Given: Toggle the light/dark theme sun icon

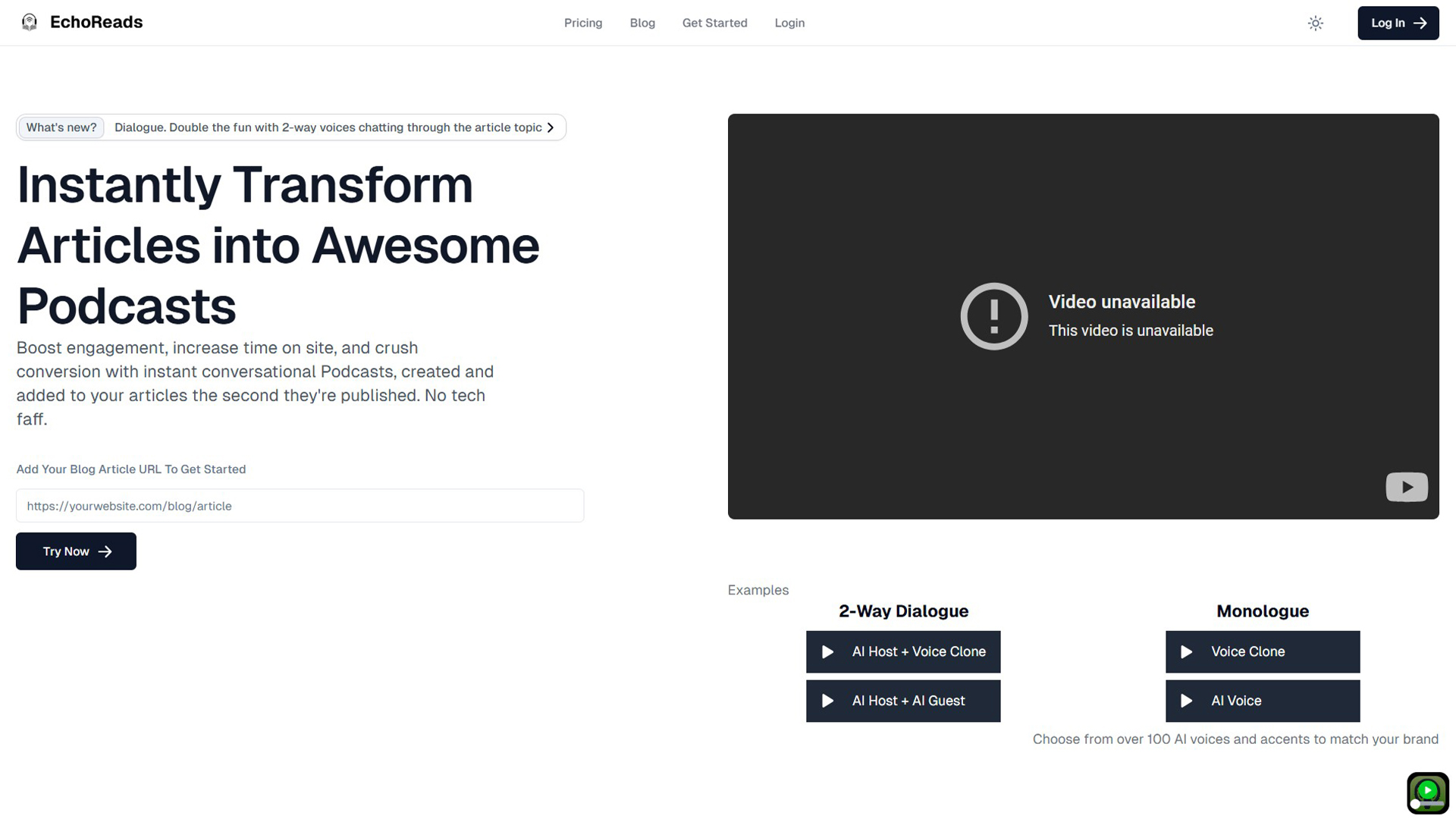Looking at the screenshot, I should pyautogui.click(x=1316, y=23).
